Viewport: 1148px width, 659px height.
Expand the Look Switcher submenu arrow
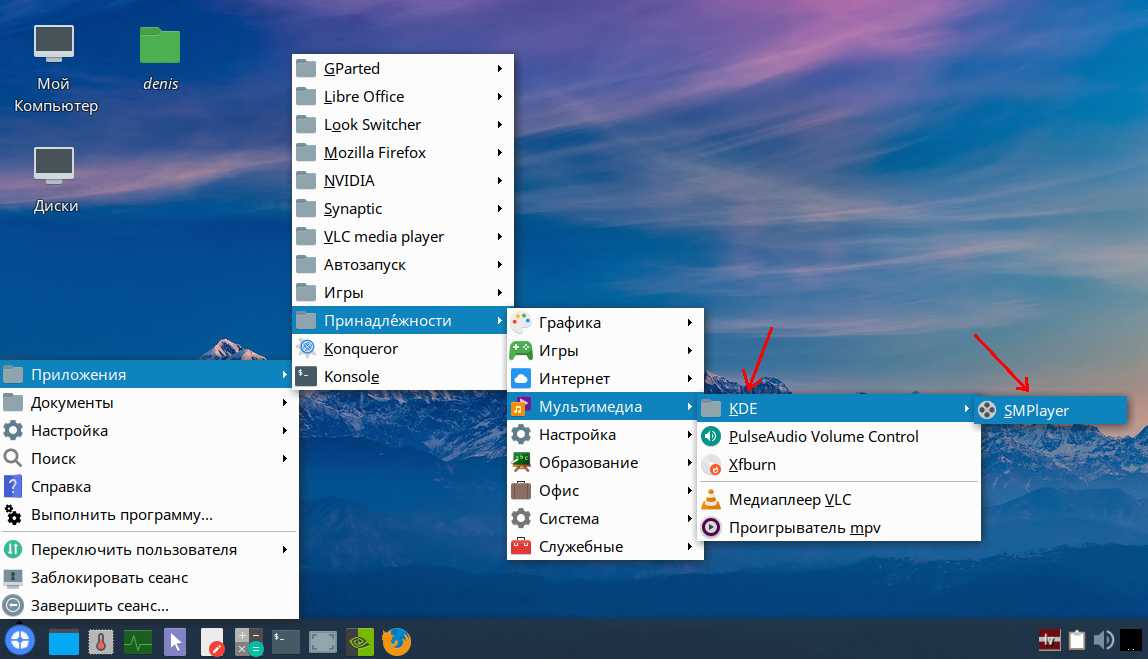click(499, 124)
